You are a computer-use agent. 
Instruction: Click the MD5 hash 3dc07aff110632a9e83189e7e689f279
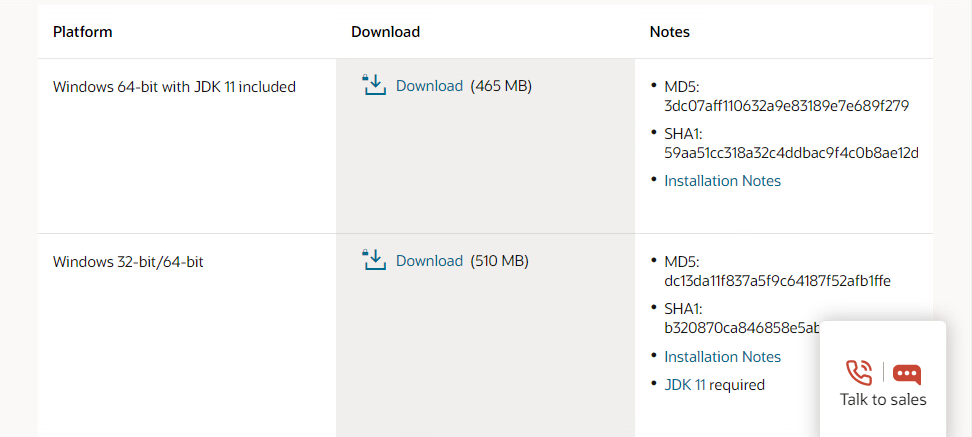787,106
